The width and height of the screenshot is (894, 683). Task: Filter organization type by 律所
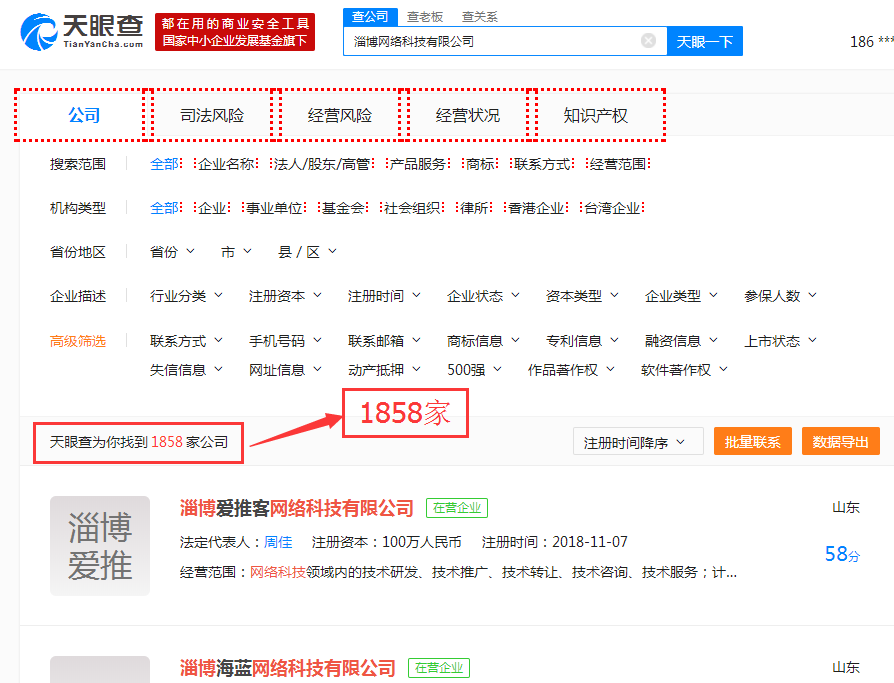click(x=474, y=208)
